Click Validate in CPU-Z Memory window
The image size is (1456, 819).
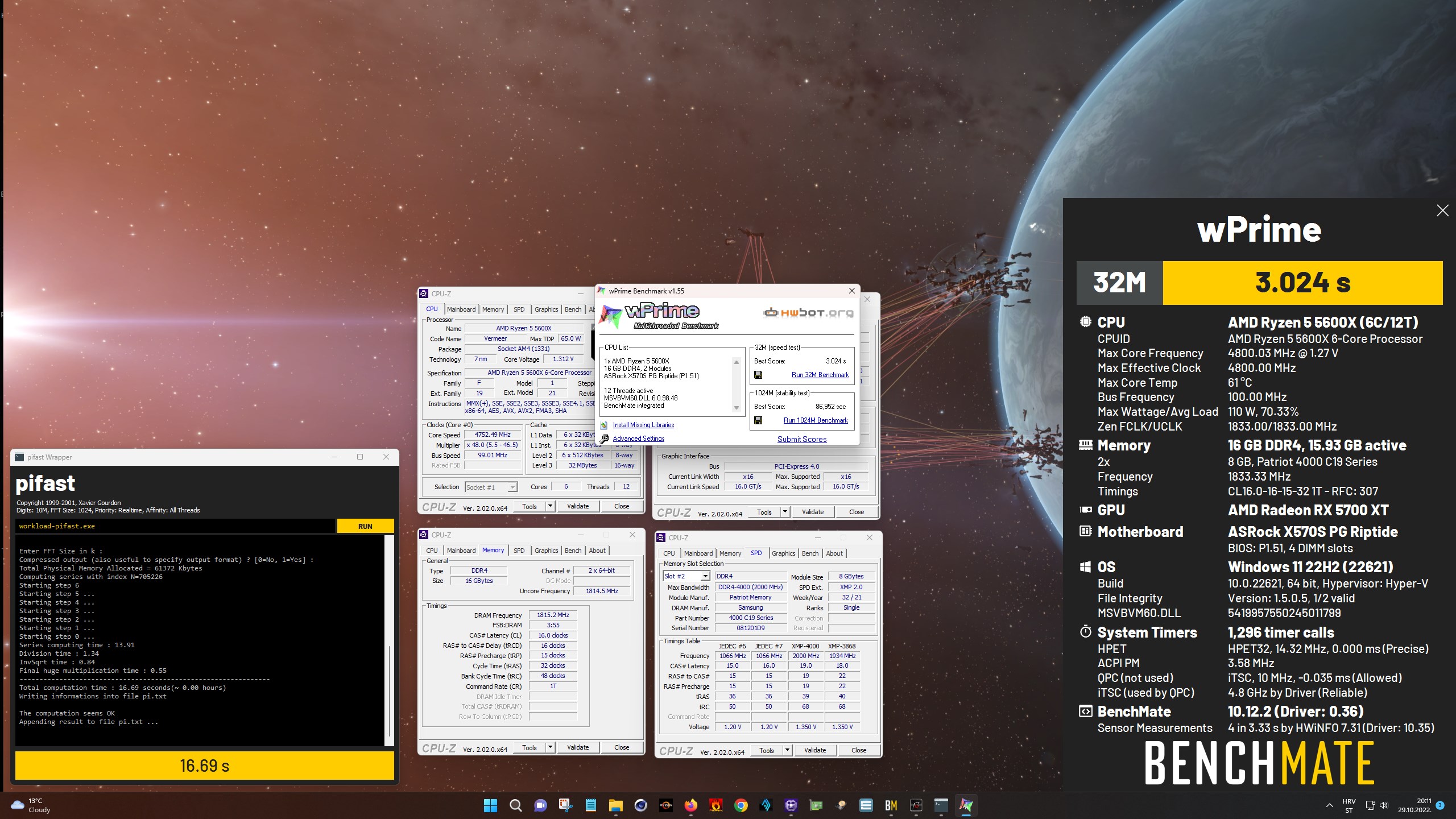pyautogui.click(x=578, y=747)
